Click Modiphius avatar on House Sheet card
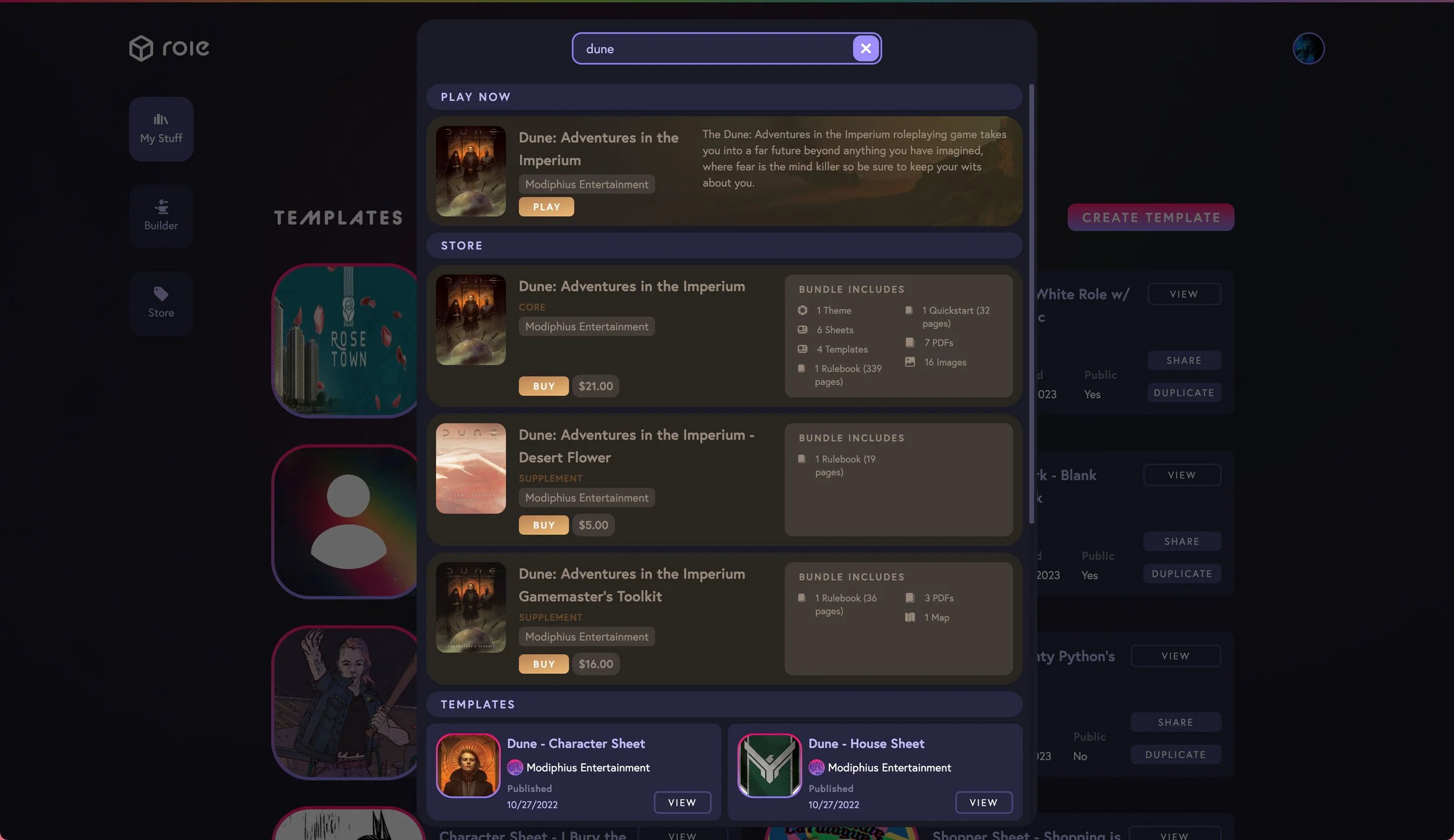 point(816,767)
